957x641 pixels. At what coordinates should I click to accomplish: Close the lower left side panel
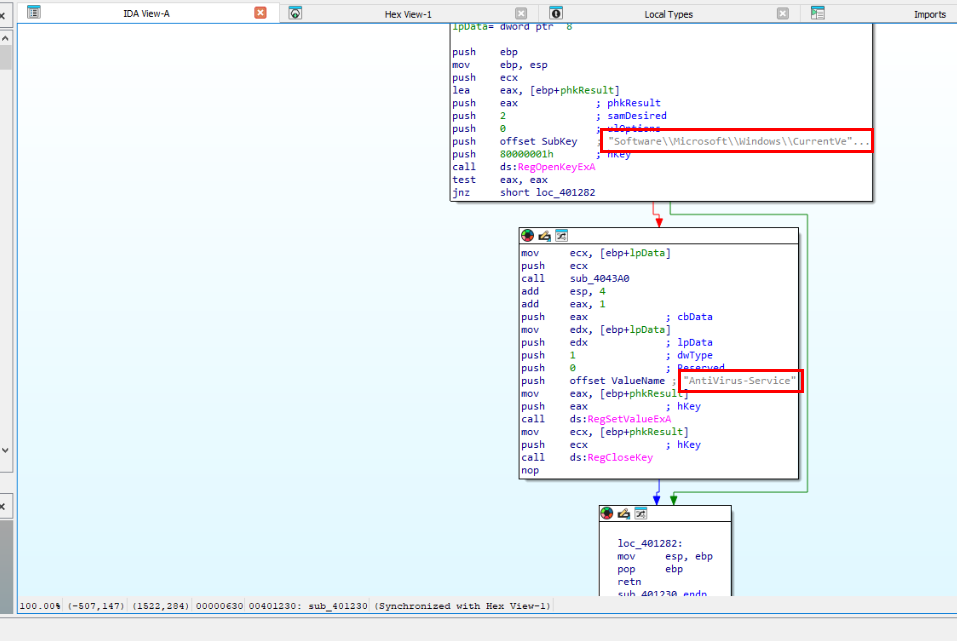(2, 507)
